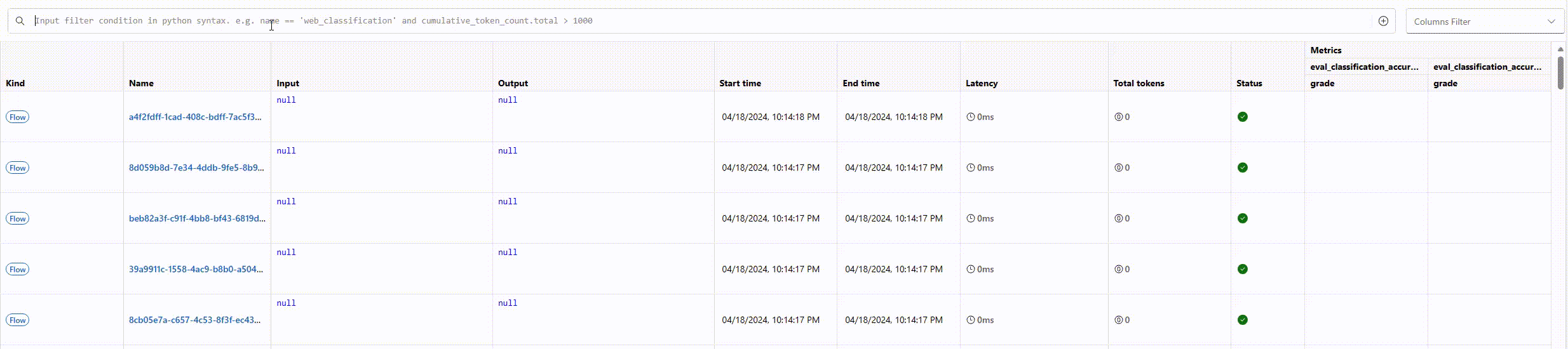1568x349 pixels.
Task: Click the add filter plus icon
Action: tap(1383, 21)
